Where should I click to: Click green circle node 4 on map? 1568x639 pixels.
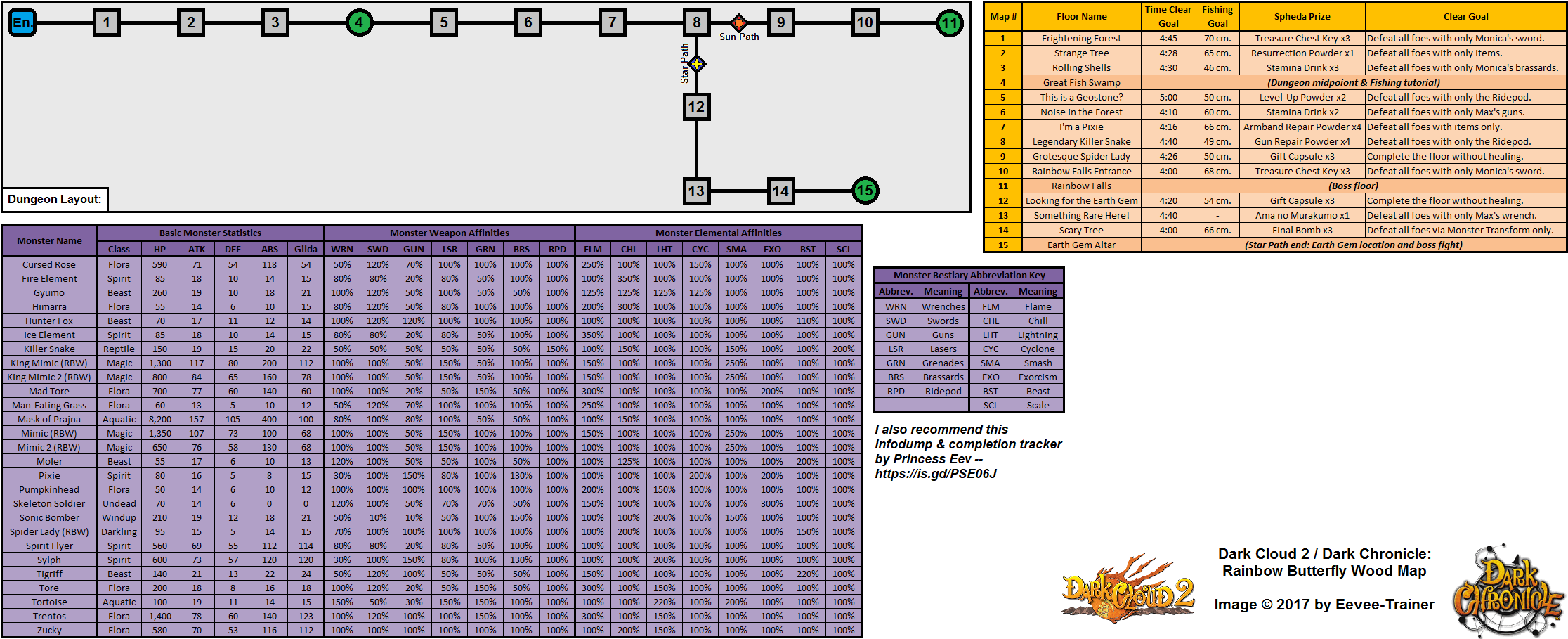(x=360, y=22)
